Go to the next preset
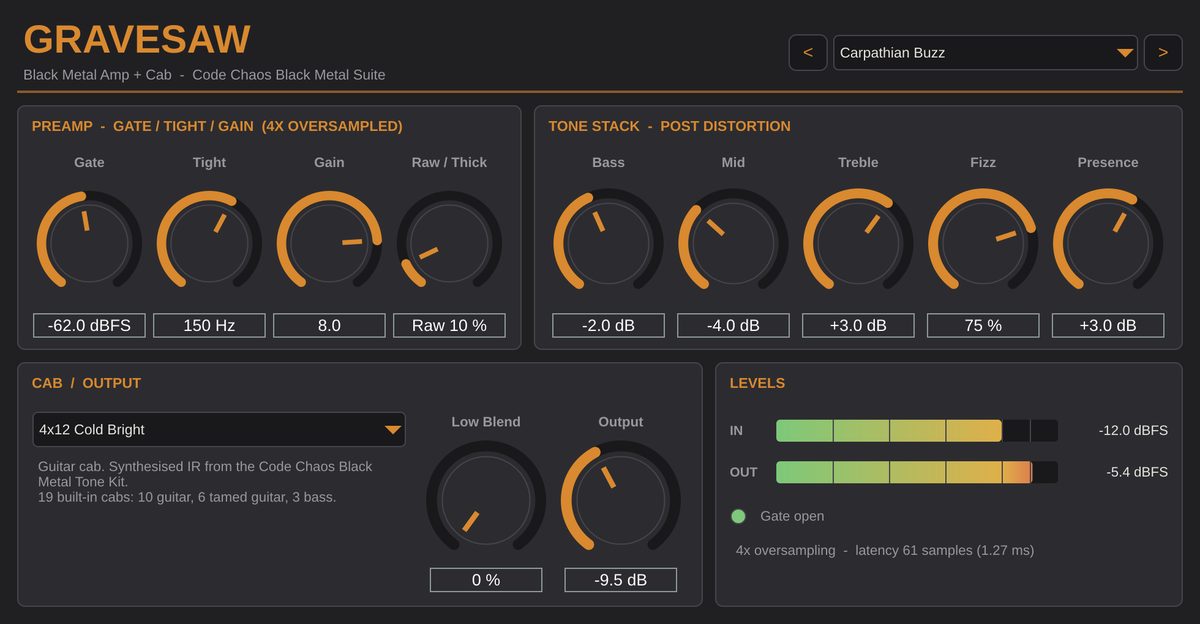The image size is (1200, 624). [x=1163, y=53]
